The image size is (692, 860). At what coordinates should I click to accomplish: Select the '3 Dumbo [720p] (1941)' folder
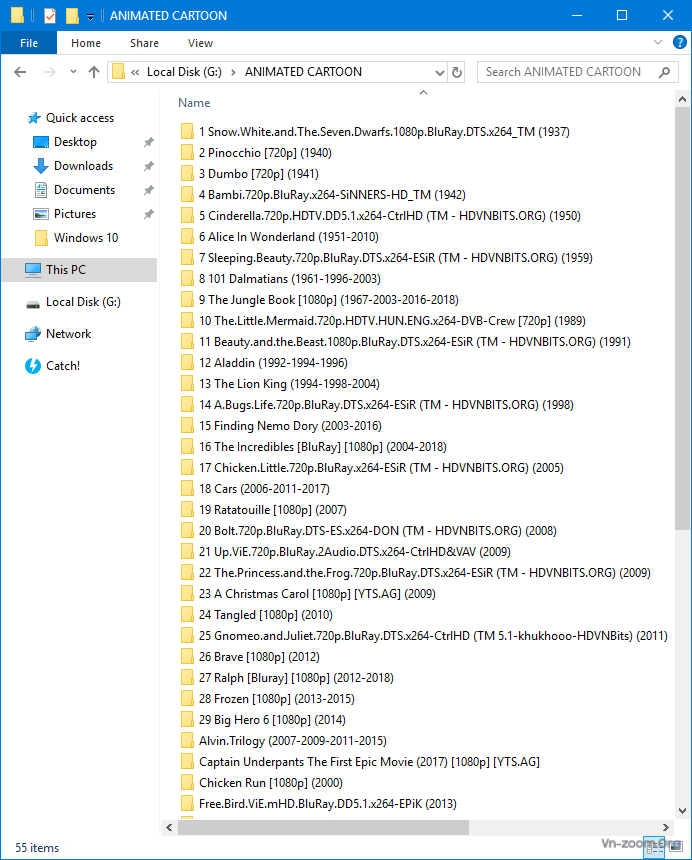pyautogui.click(x=258, y=174)
